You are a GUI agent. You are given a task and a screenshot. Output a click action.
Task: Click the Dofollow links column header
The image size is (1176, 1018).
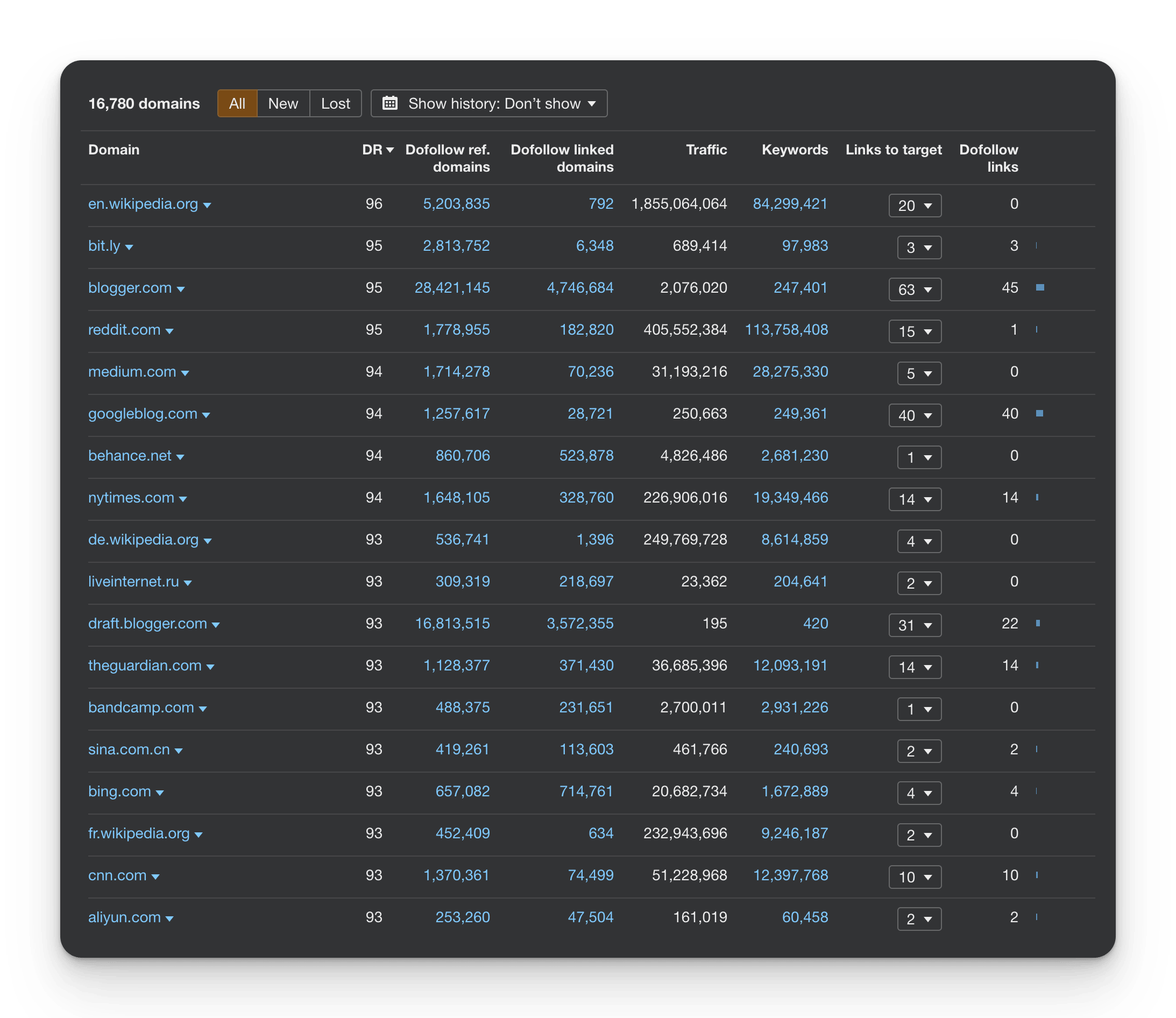989,158
